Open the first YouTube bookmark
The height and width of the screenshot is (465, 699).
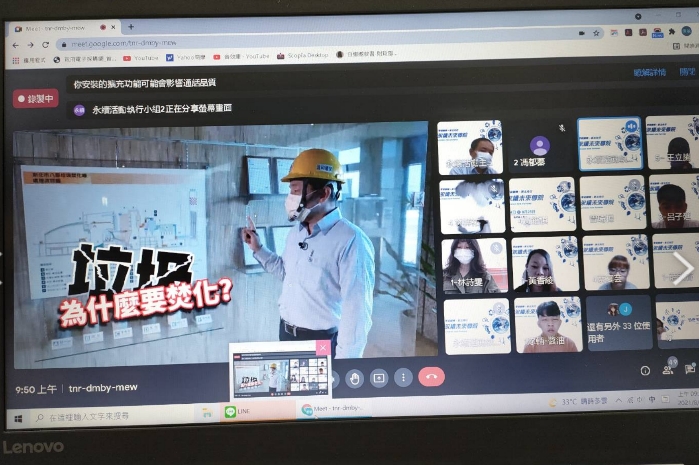point(141,58)
